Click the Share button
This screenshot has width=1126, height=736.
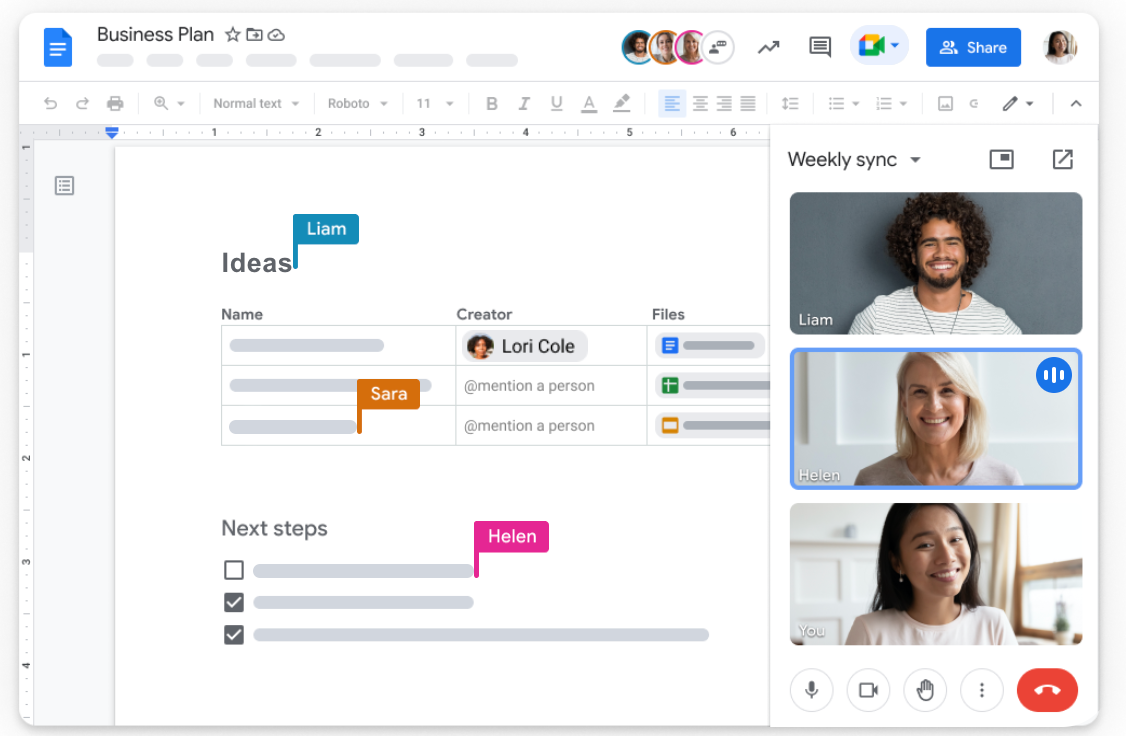tap(973, 47)
